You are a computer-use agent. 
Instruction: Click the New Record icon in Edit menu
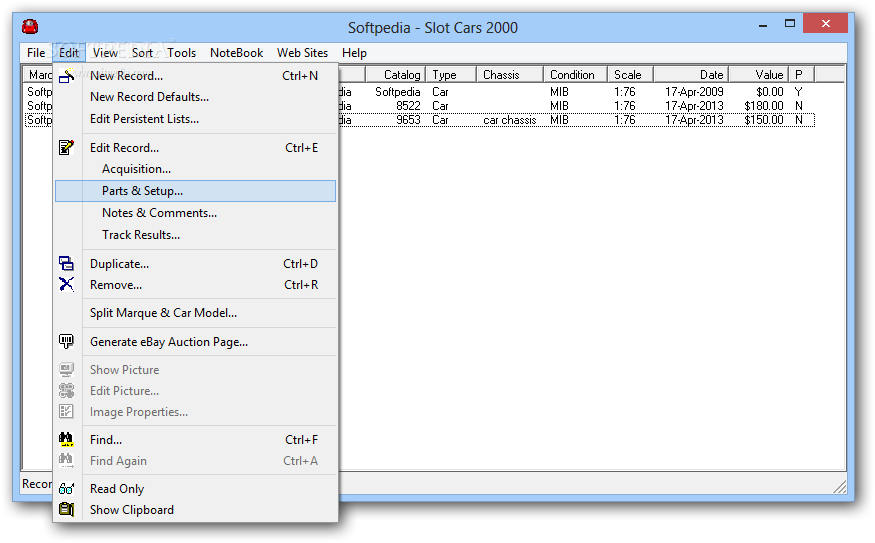pos(66,76)
